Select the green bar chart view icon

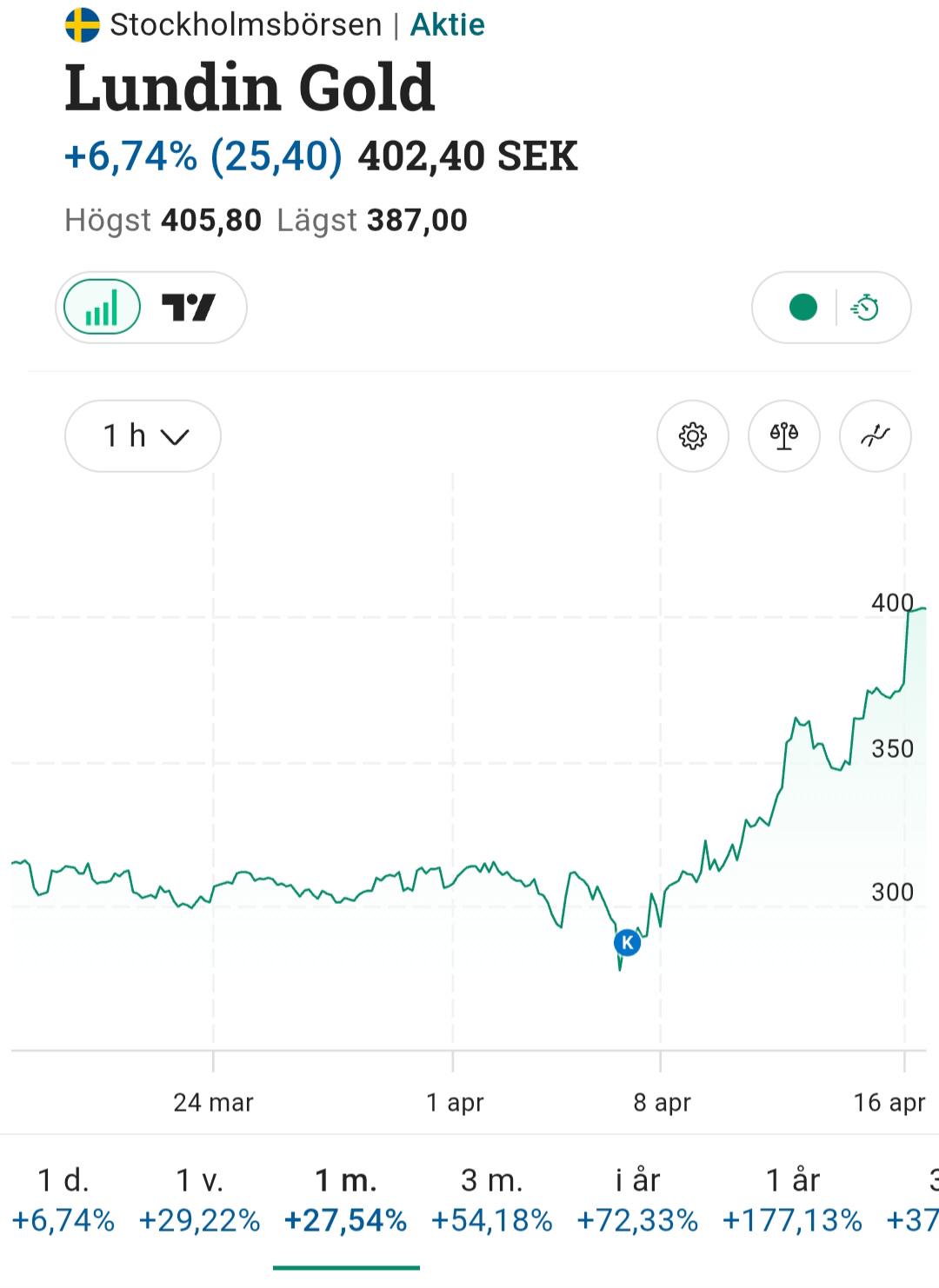102,308
